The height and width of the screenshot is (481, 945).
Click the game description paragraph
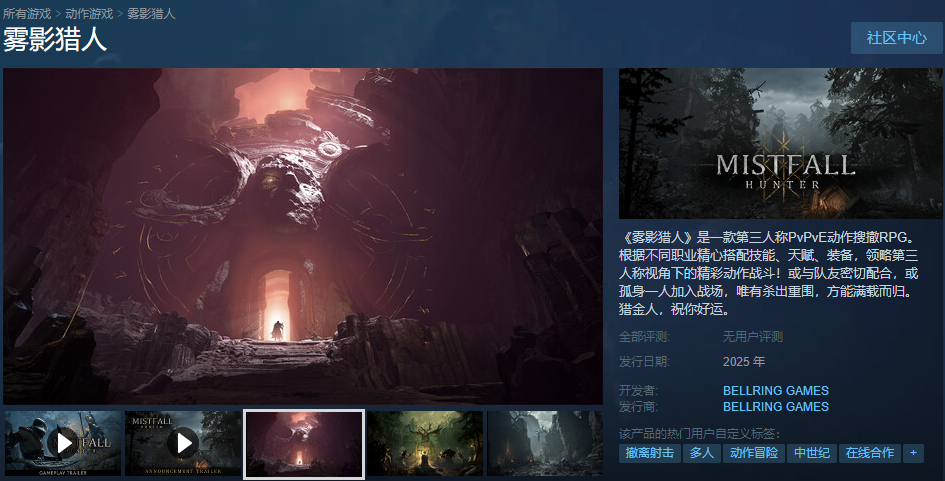(x=769, y=274)
